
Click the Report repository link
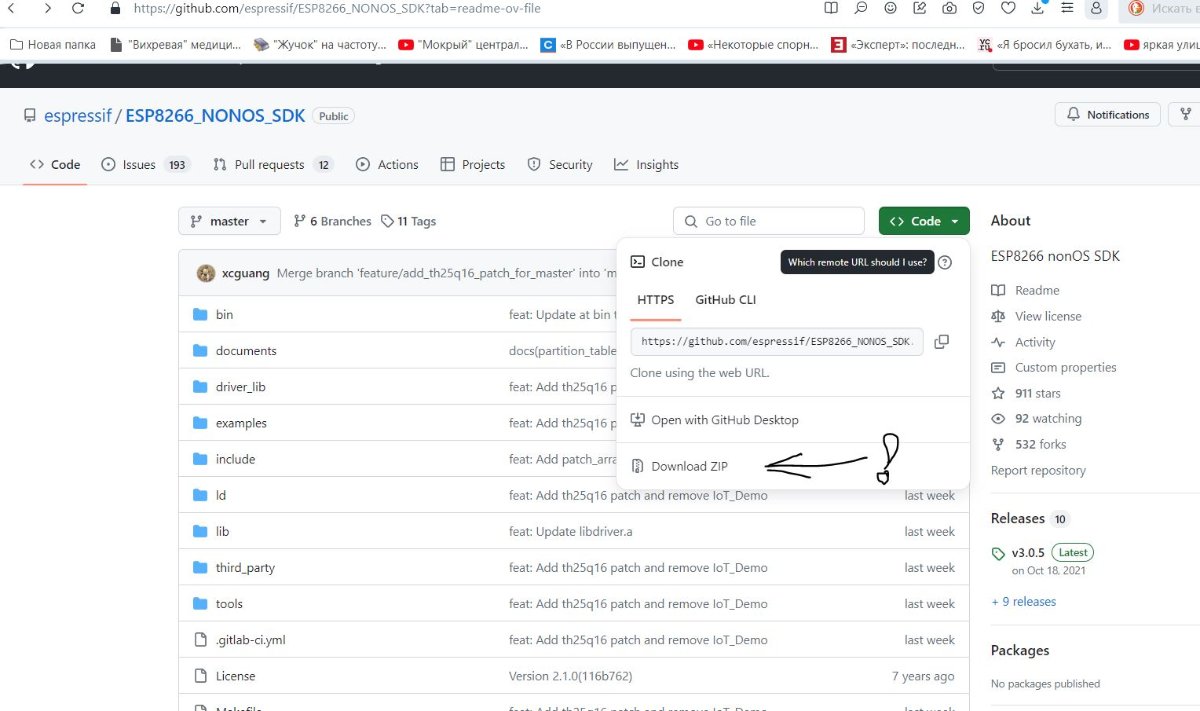[x=1038, y=470]
